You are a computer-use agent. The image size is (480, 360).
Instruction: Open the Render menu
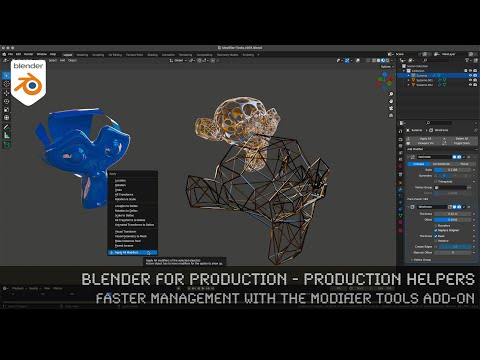click(x=29, y=54)
